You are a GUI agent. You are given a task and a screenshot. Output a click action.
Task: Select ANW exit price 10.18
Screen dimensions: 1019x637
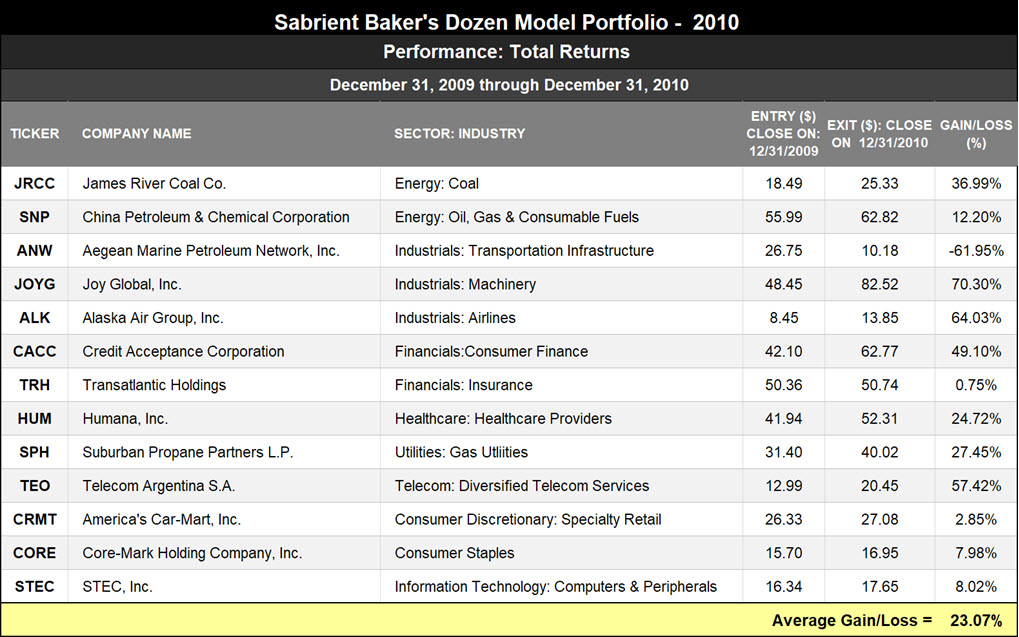(880, 251)
